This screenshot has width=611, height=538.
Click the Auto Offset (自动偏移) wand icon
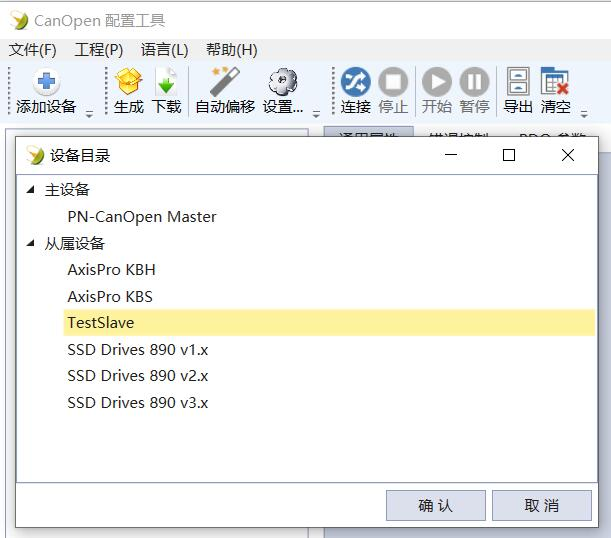pyautogui.click(x=224, y=84)
